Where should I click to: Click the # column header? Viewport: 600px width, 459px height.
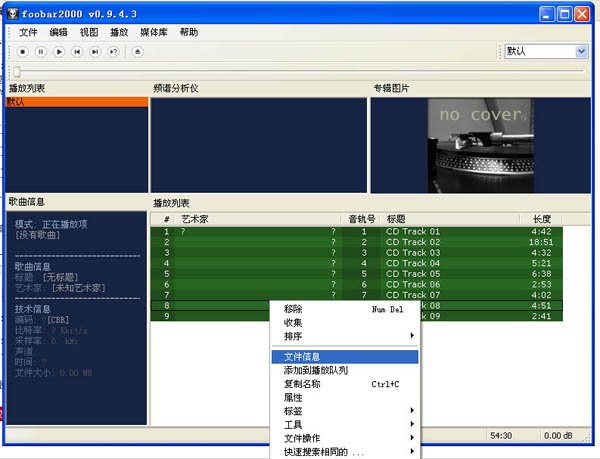coord(163,219)
